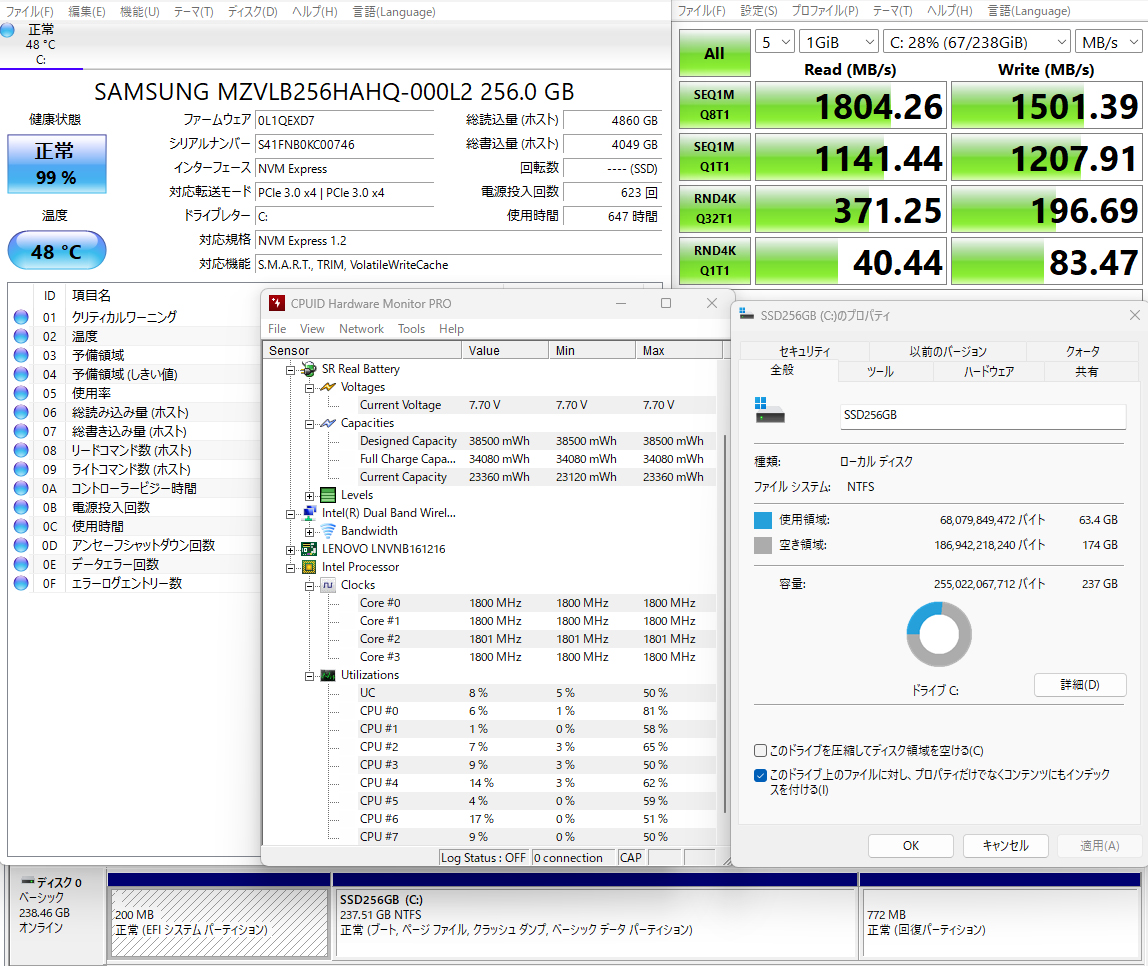1148x966 pixels.
Task: Click the SSD256GB volume name field
Action: coord(983,415)
